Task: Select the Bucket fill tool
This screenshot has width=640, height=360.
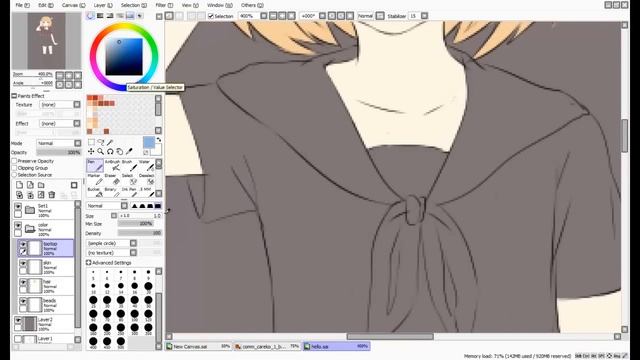Action: 95,192
